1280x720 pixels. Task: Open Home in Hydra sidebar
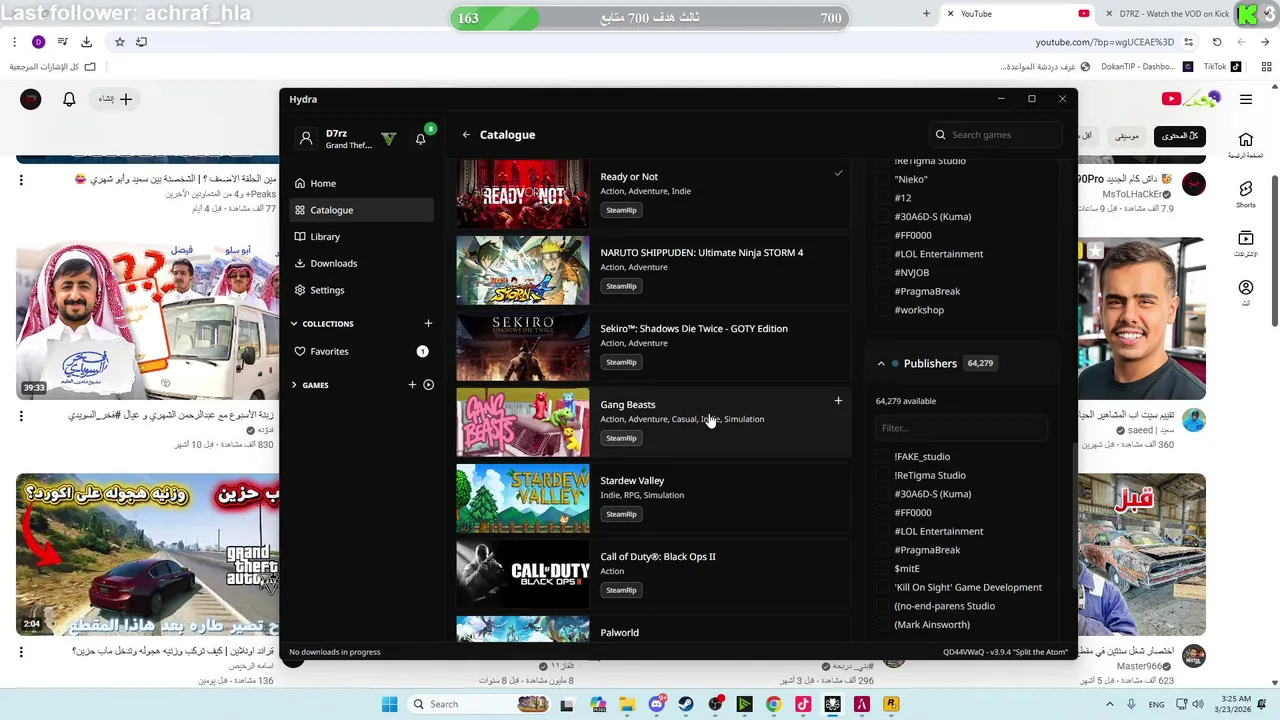pyautogui.click(x=360, y=183)
